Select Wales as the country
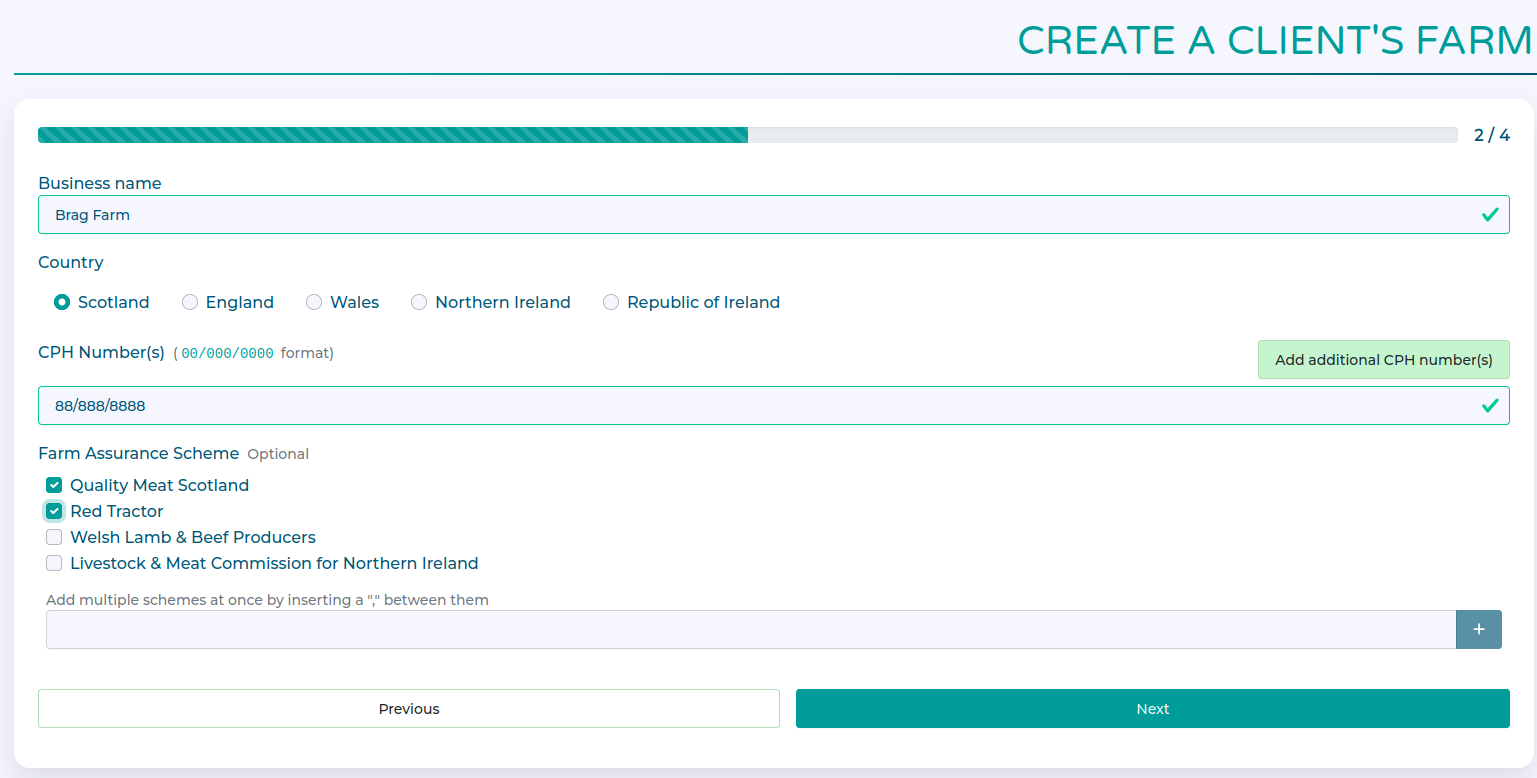Screen dimensions: 1537x778 314,303
